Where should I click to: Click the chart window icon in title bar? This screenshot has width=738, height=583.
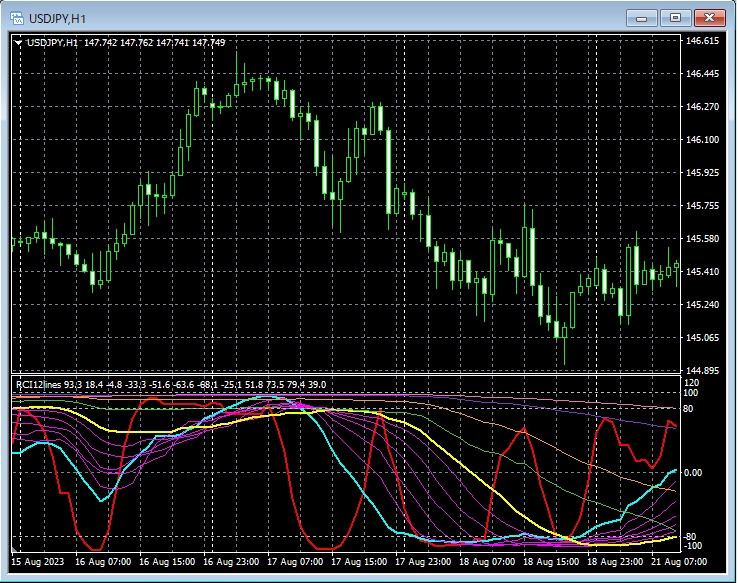(17, 18)
